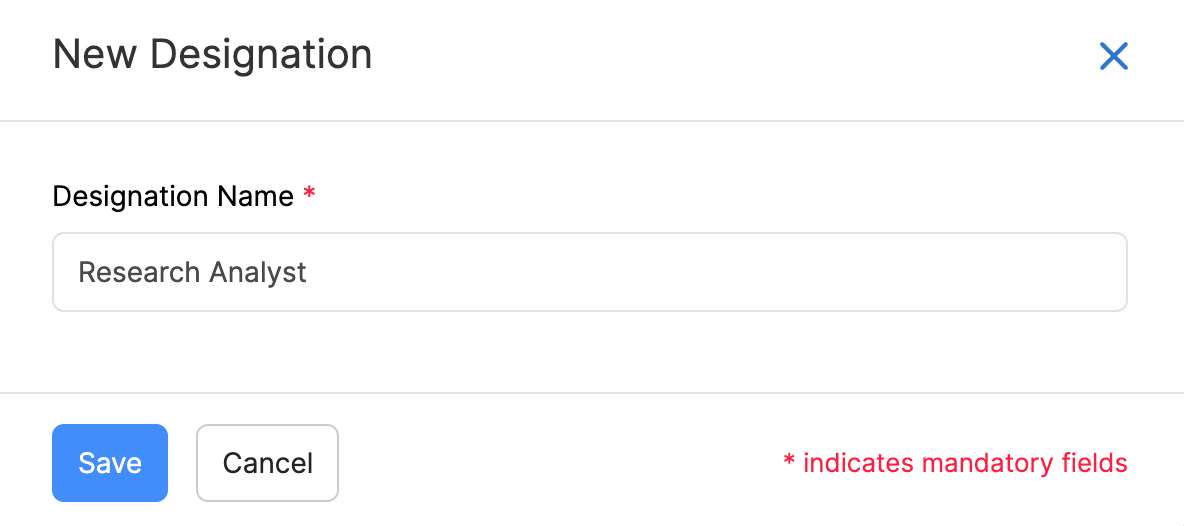Click the Designation Name field label
This screenshot has height=526, width=1184.
click(x=173, y=196)
